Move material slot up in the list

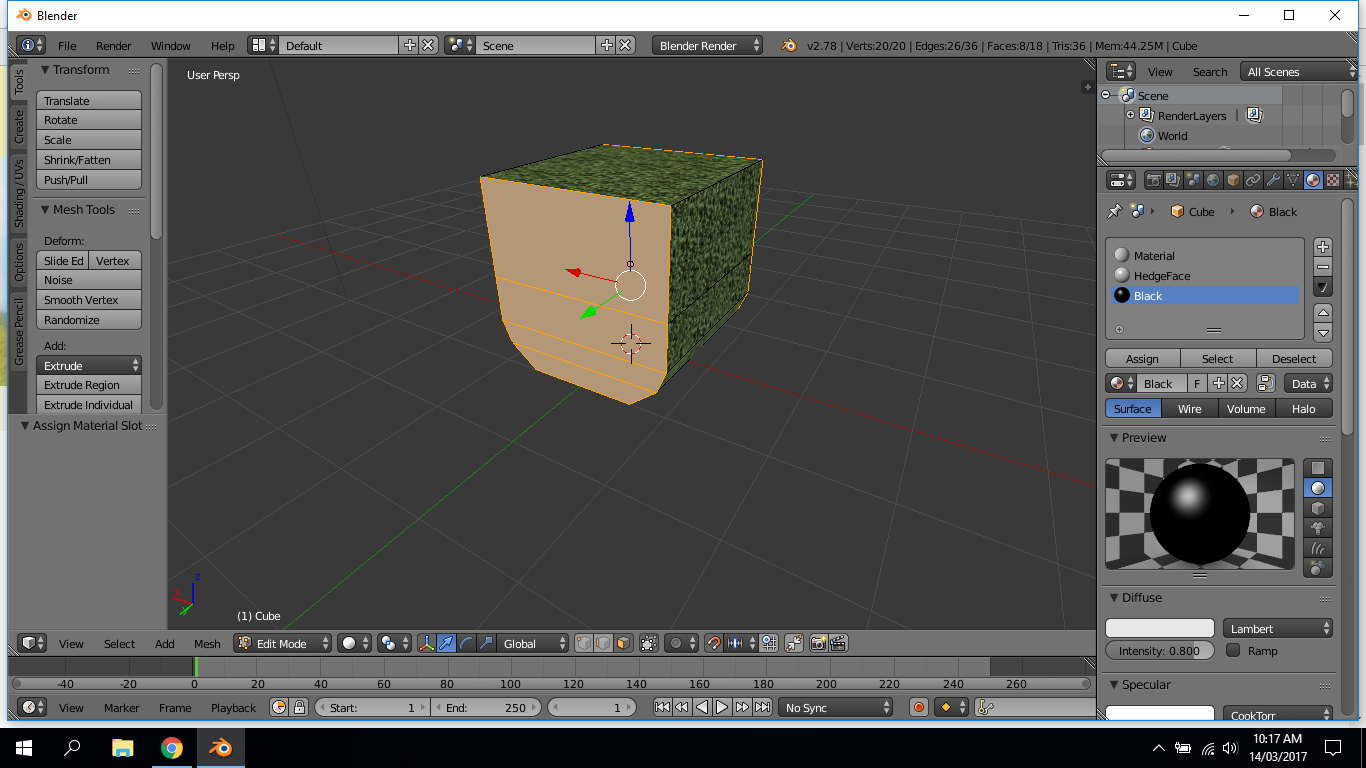(1323, 313)
